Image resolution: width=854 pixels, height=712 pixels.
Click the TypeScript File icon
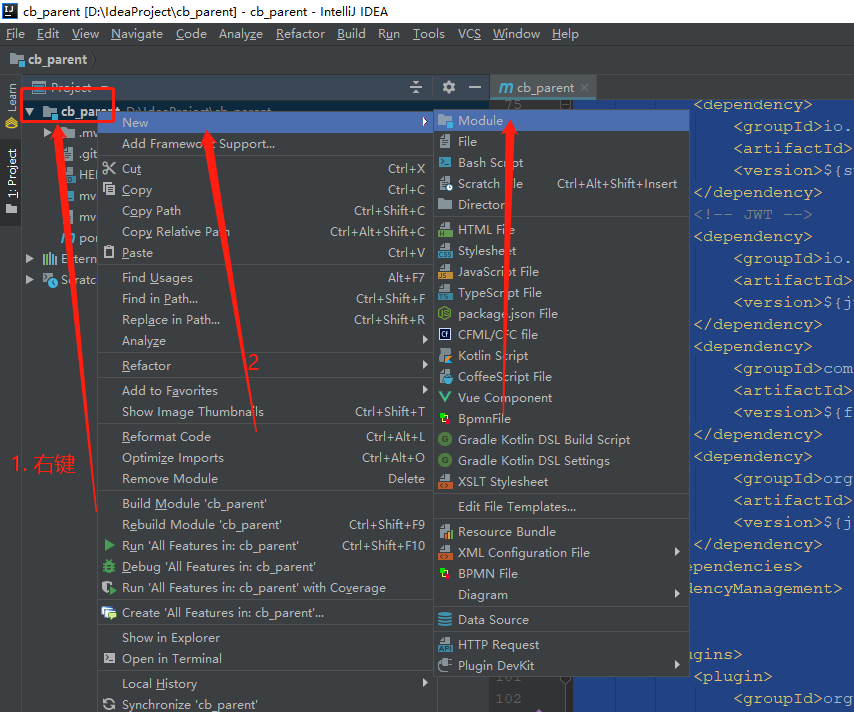click(x=445, y=293)
